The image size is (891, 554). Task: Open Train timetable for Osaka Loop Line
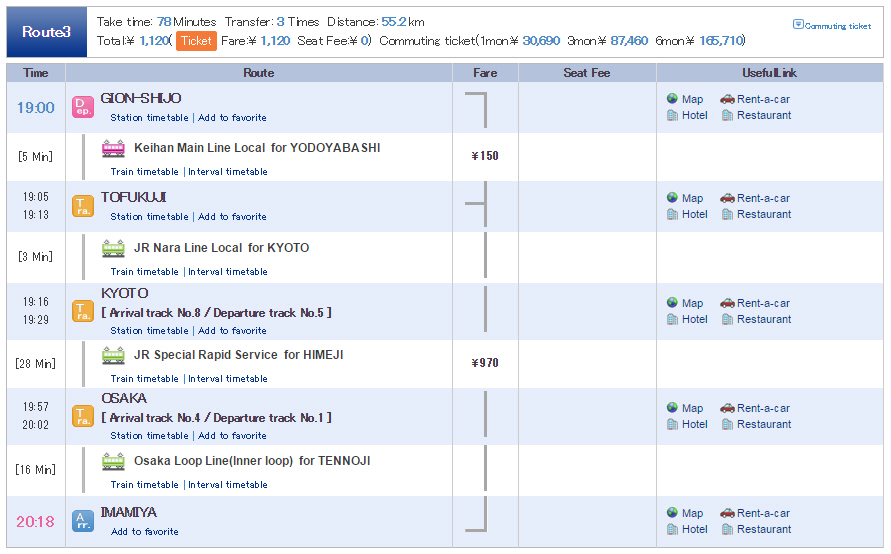[x=144, y=485]
